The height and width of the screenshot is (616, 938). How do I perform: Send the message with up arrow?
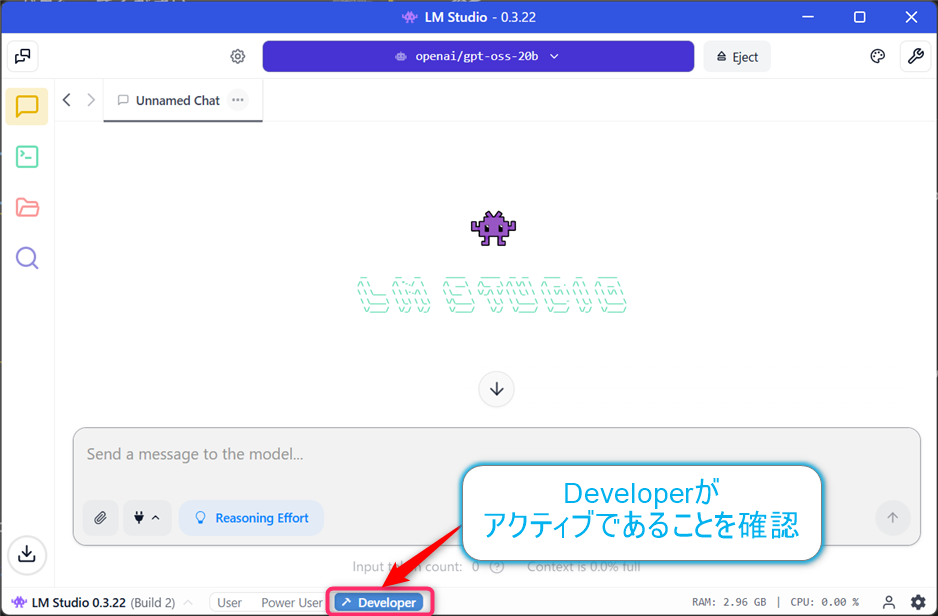pos(893,518)
